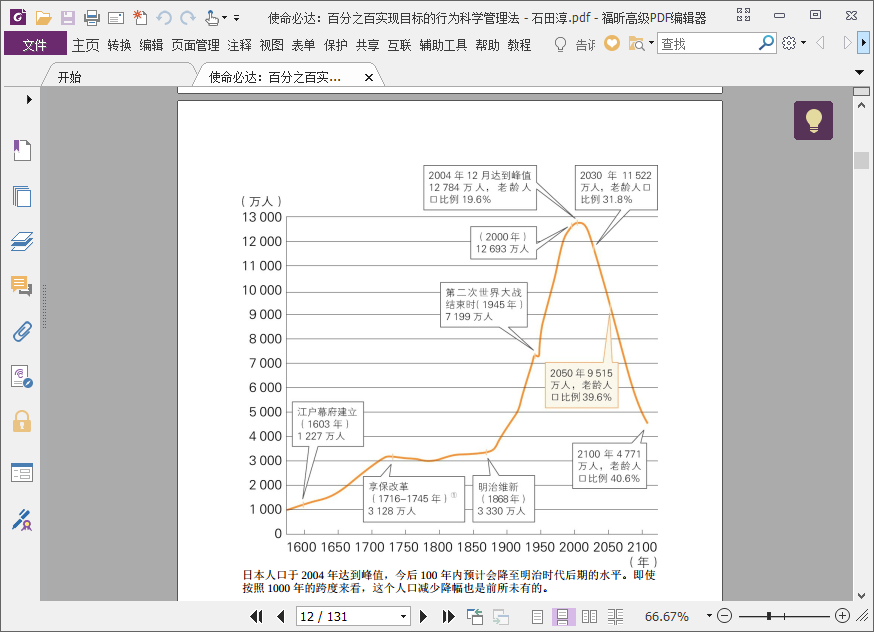Open the digital signatures panel

click(x=22, y=377)
